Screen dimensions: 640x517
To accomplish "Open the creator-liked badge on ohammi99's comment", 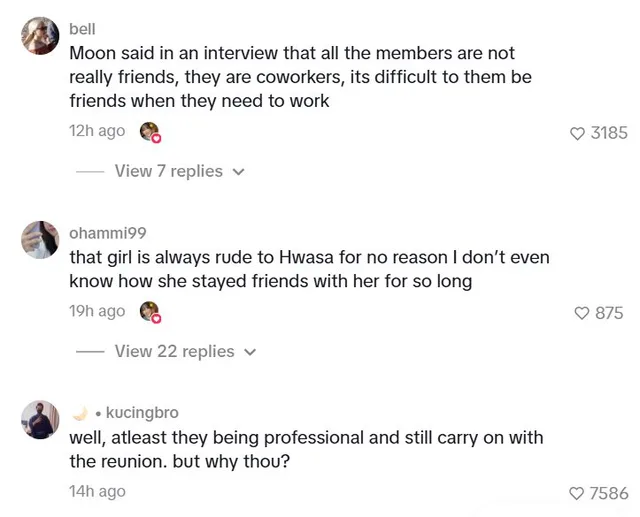I will click(x=150, y=312).
